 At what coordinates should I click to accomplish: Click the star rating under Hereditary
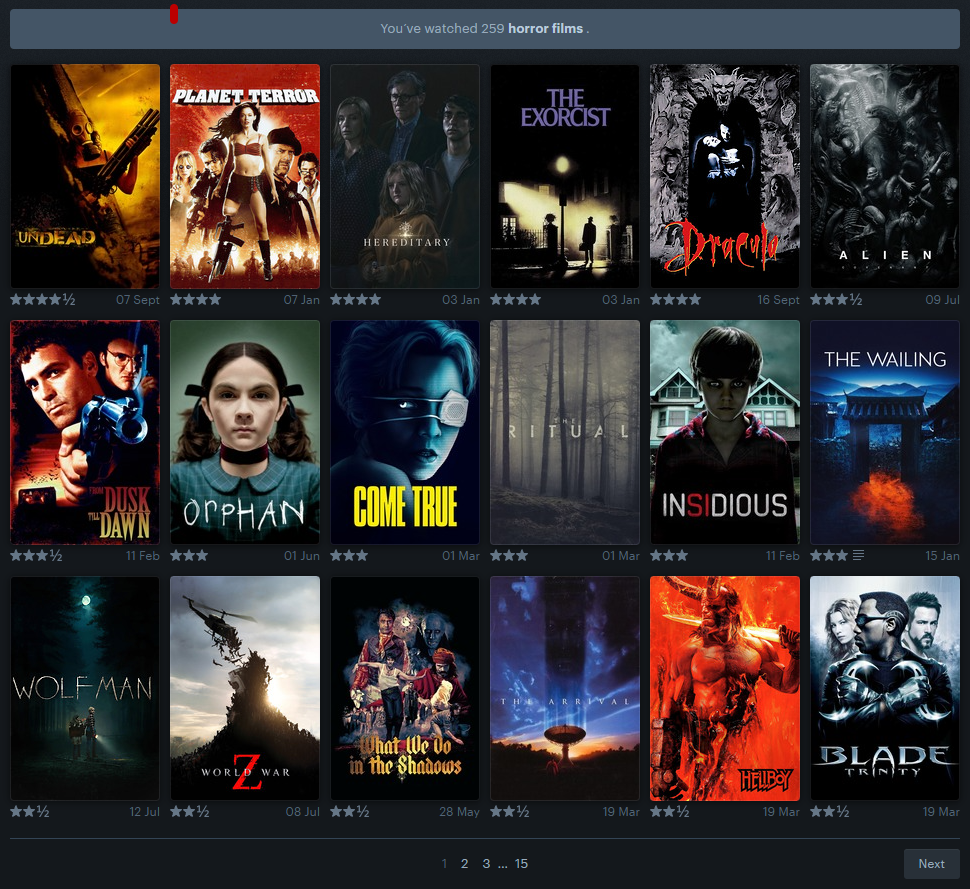[x=356, y=299]
